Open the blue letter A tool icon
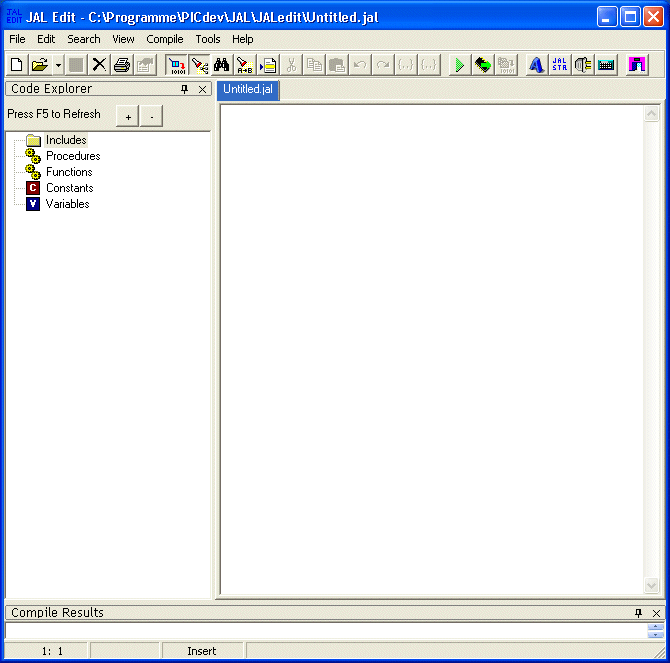Image resolution: width=670 pixels, height=663 pixels. pyautogui.click(x=537, y=65)
